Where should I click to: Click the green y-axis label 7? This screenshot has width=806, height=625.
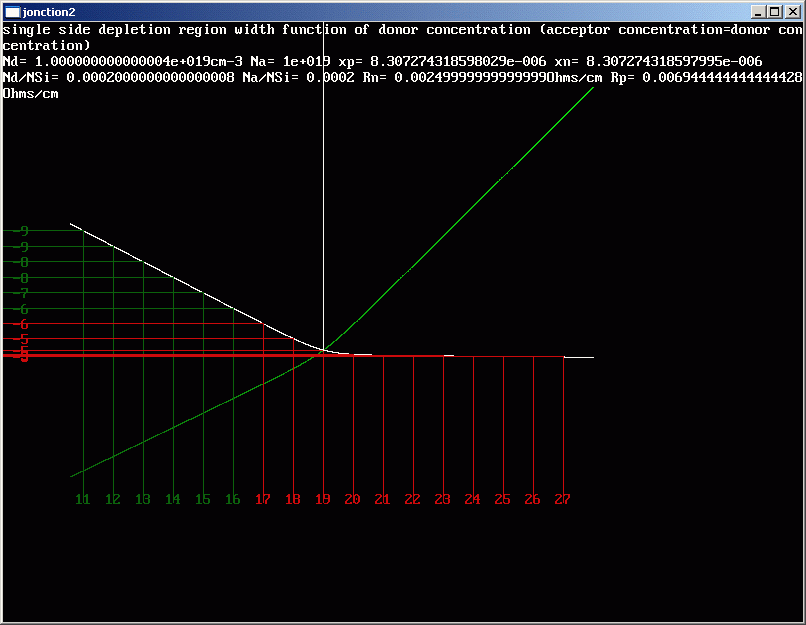click(24, 294)
